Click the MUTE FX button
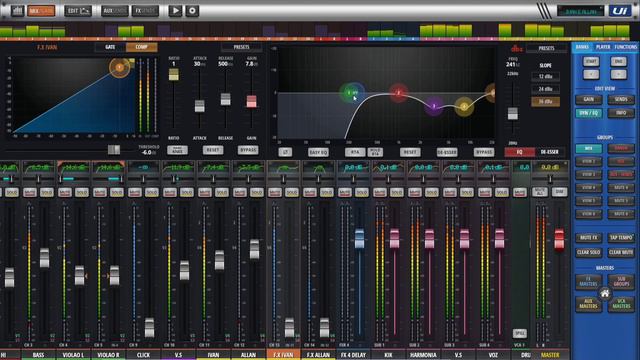The image size is (640, 360). tap(589, 238)
